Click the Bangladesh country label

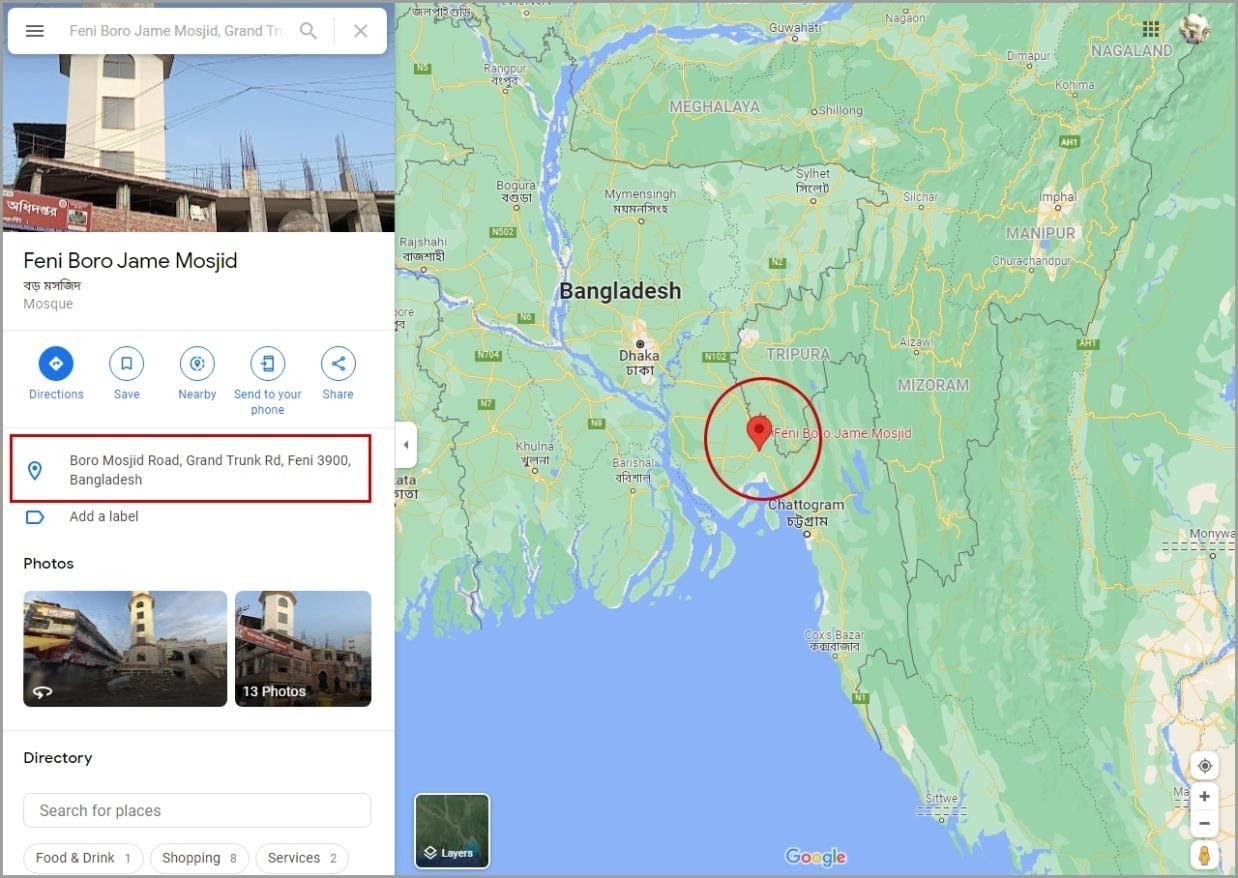[620, 291]
